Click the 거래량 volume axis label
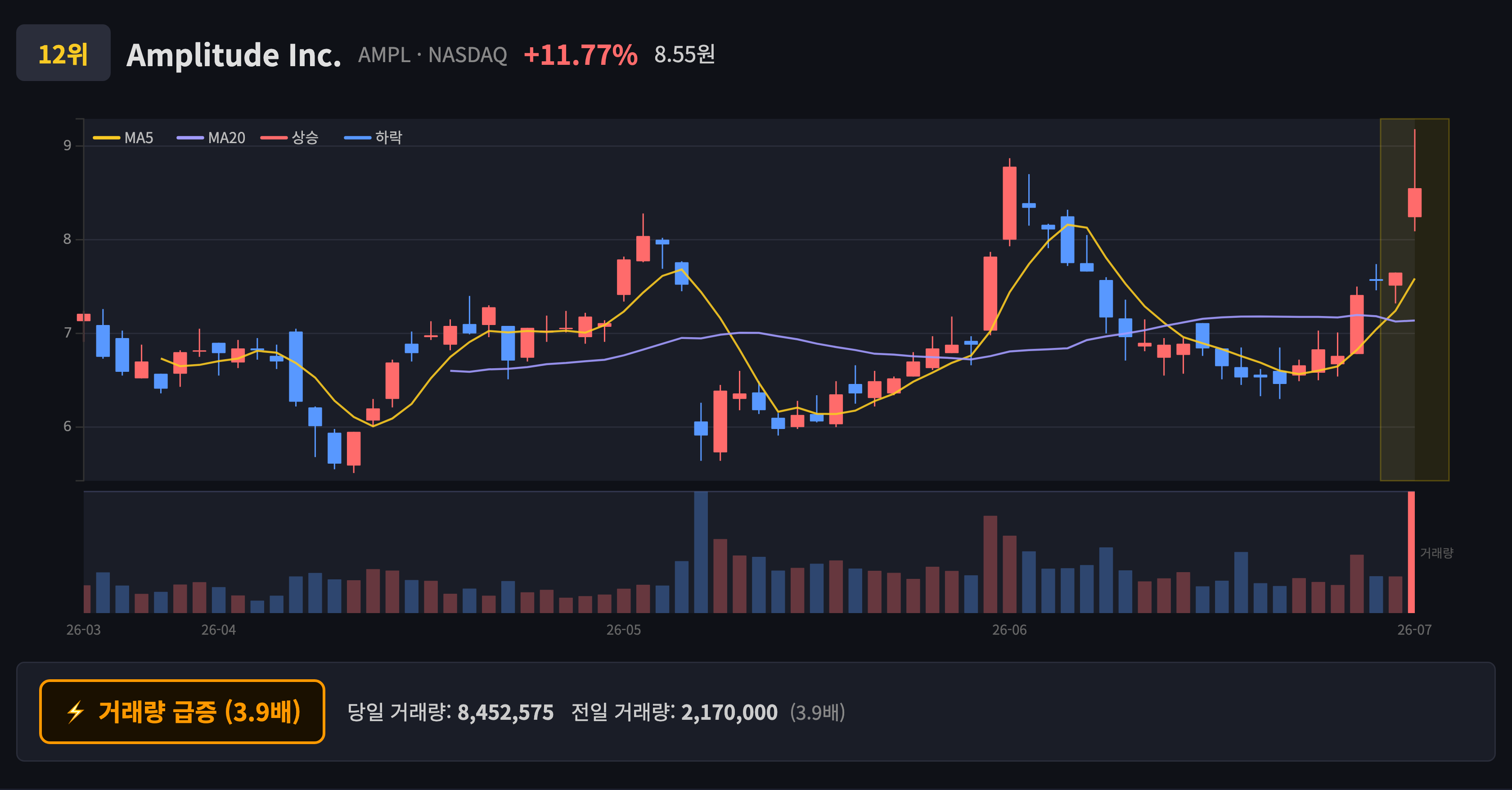The height and width of the screenshot is (790, 1512). (x=1436, y=553)
